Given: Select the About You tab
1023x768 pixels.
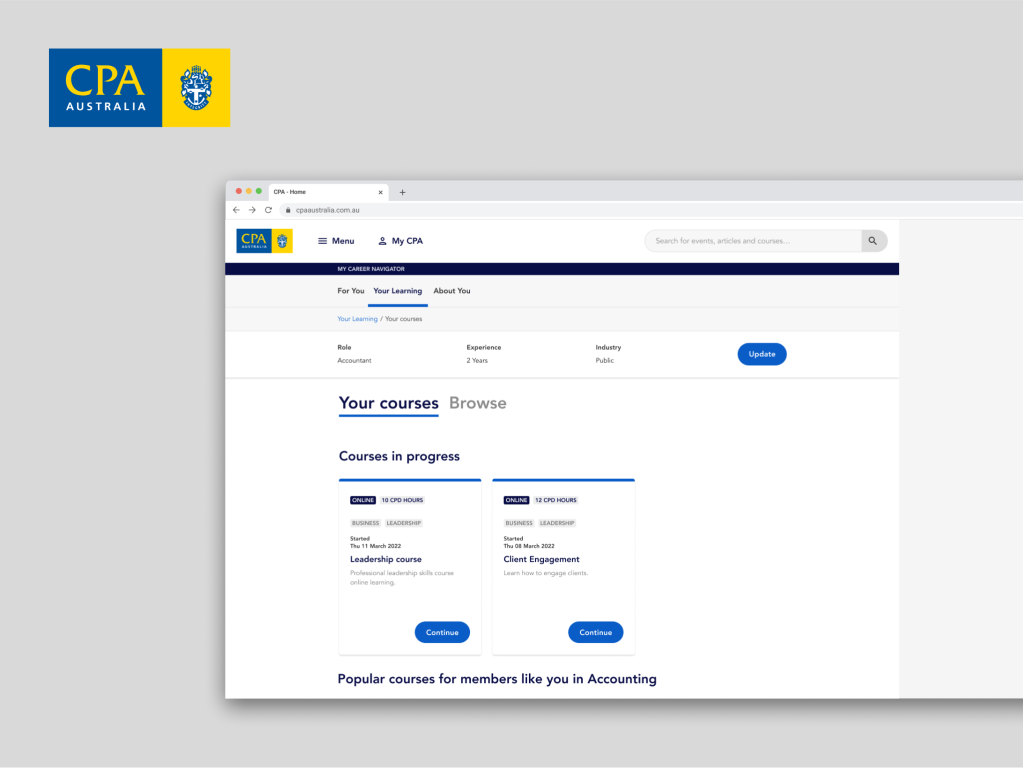Looking at the screenshot, I should (x=452, y=291).
